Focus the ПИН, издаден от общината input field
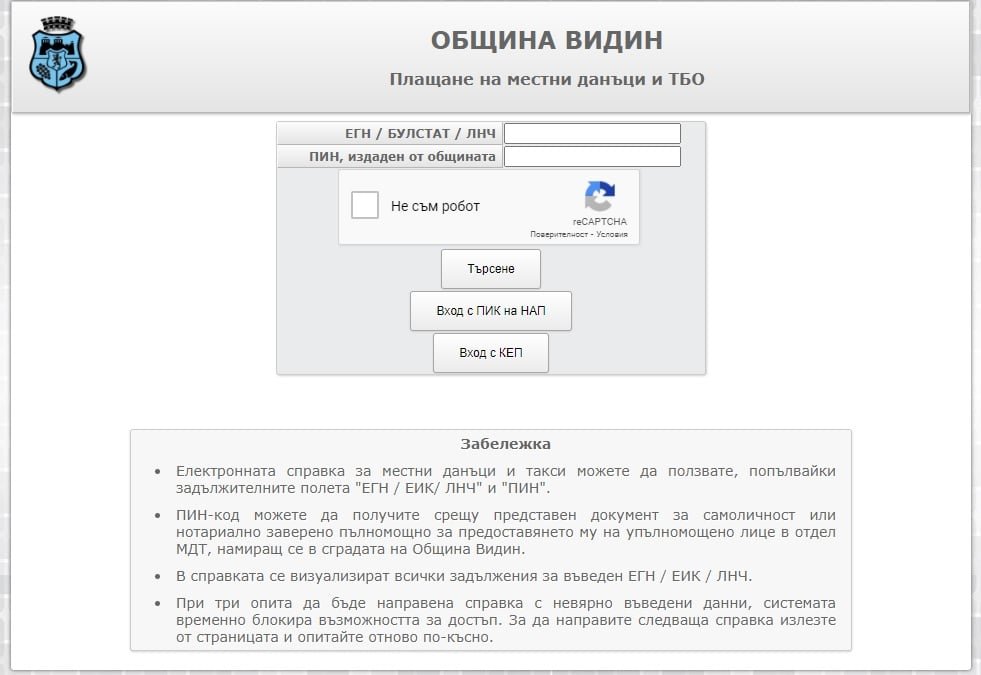This screenshot has width=981, height=675. pyautogui.click(x=591, y=157)
